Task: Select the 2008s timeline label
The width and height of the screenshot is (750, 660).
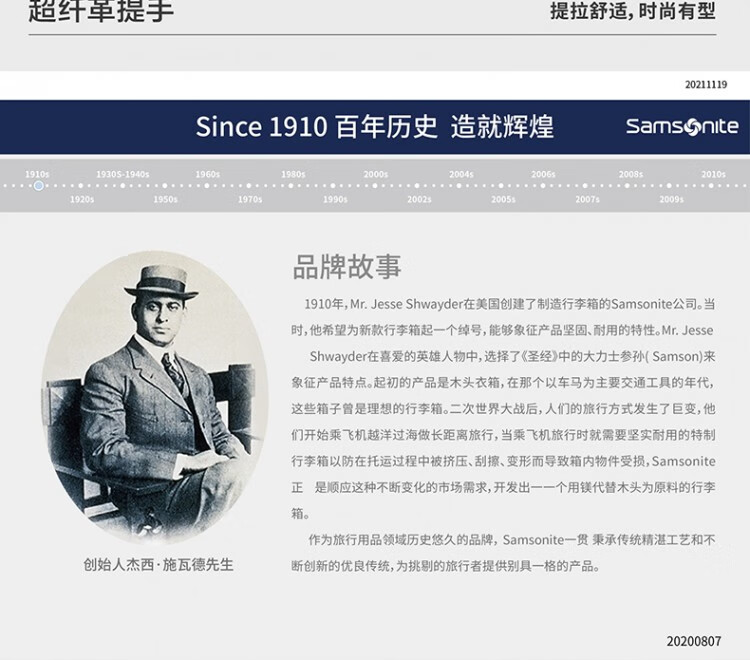Action: point(630,175)
